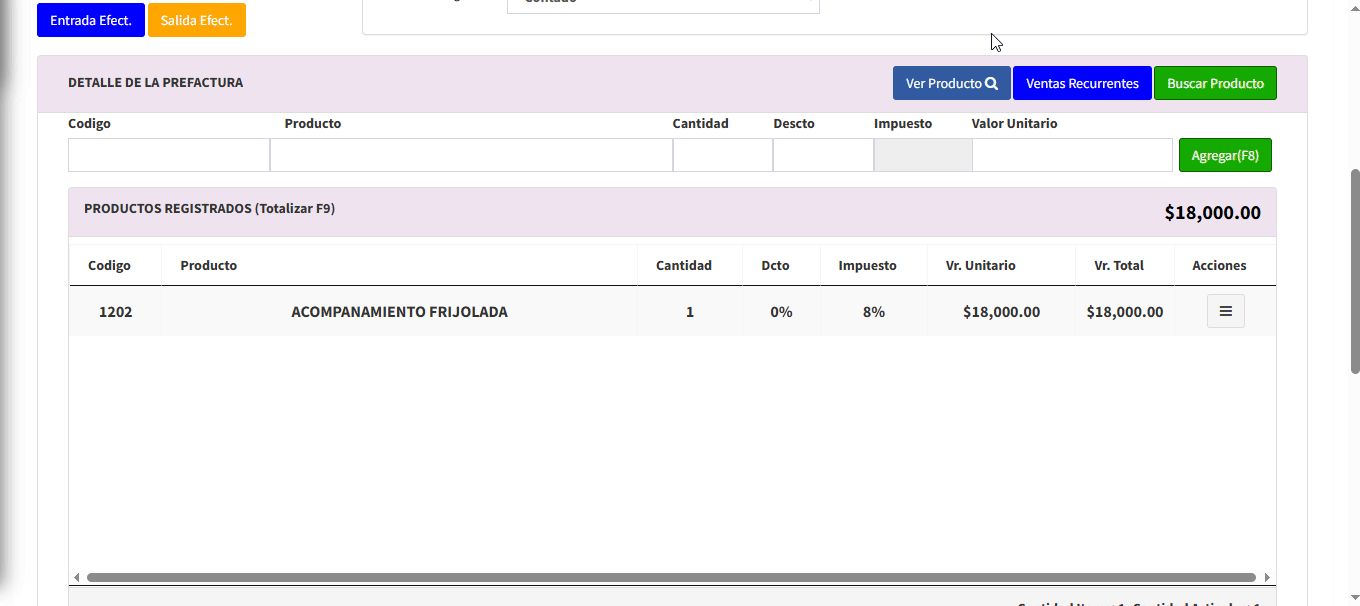Focus the Valor Unitario input
1360x606 pixels.
[1071, 155]
